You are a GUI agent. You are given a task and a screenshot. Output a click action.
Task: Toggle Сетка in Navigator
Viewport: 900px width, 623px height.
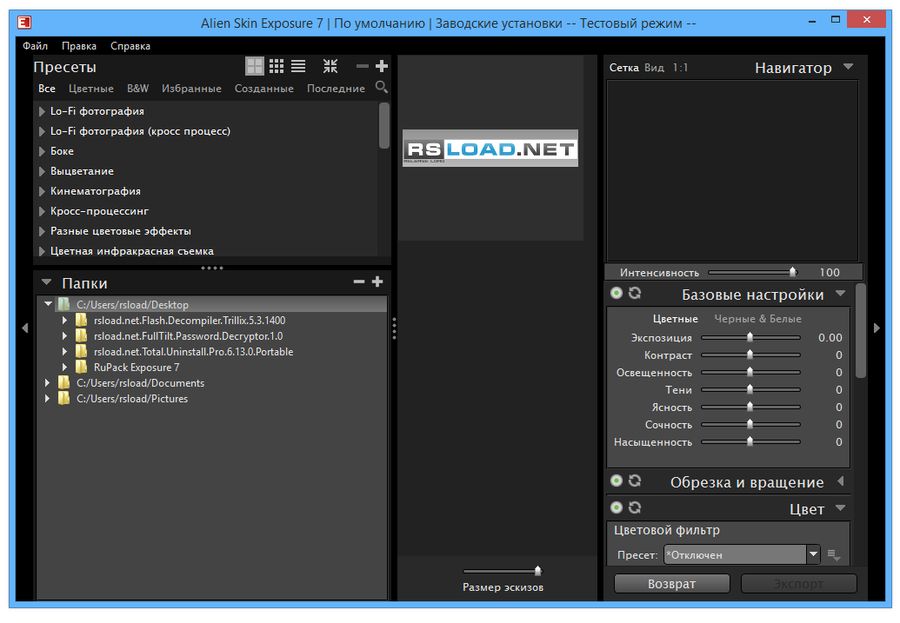(624, 68)
